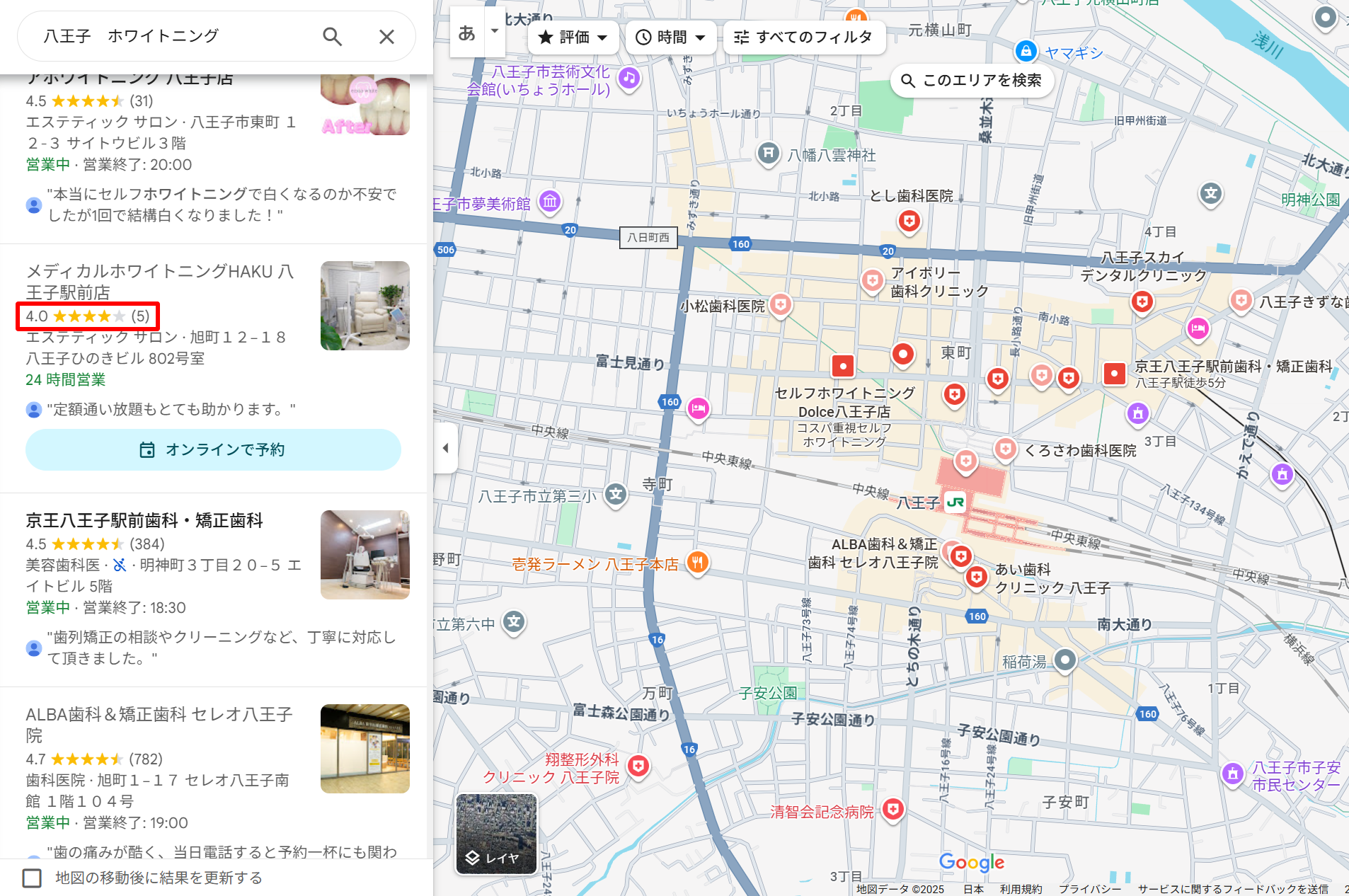
Task: Open 京王八王子駅前歯科・矯正歯科 listing title
Action: pos(144,520)
